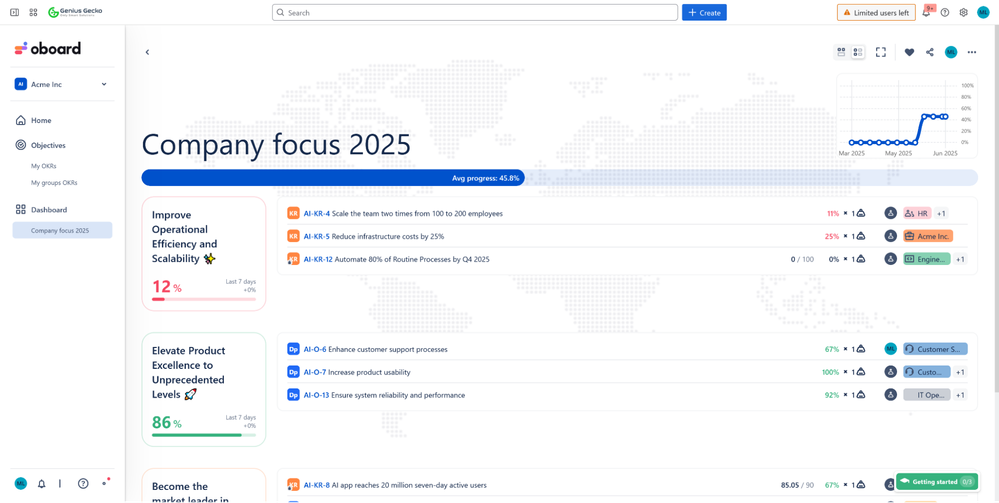Open the ML profile avatar in top bar

coord(982,12)
